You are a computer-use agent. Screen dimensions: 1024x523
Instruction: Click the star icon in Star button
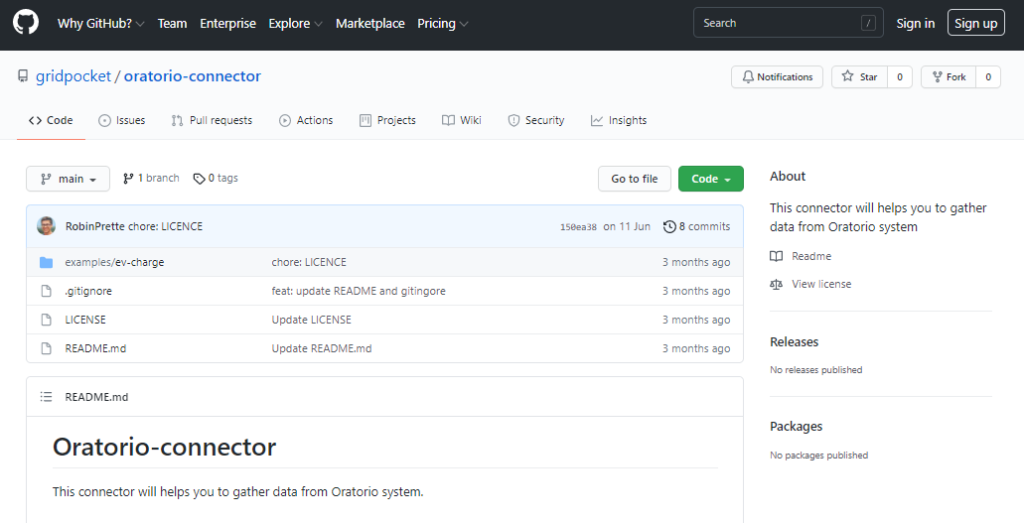point(848,76)
